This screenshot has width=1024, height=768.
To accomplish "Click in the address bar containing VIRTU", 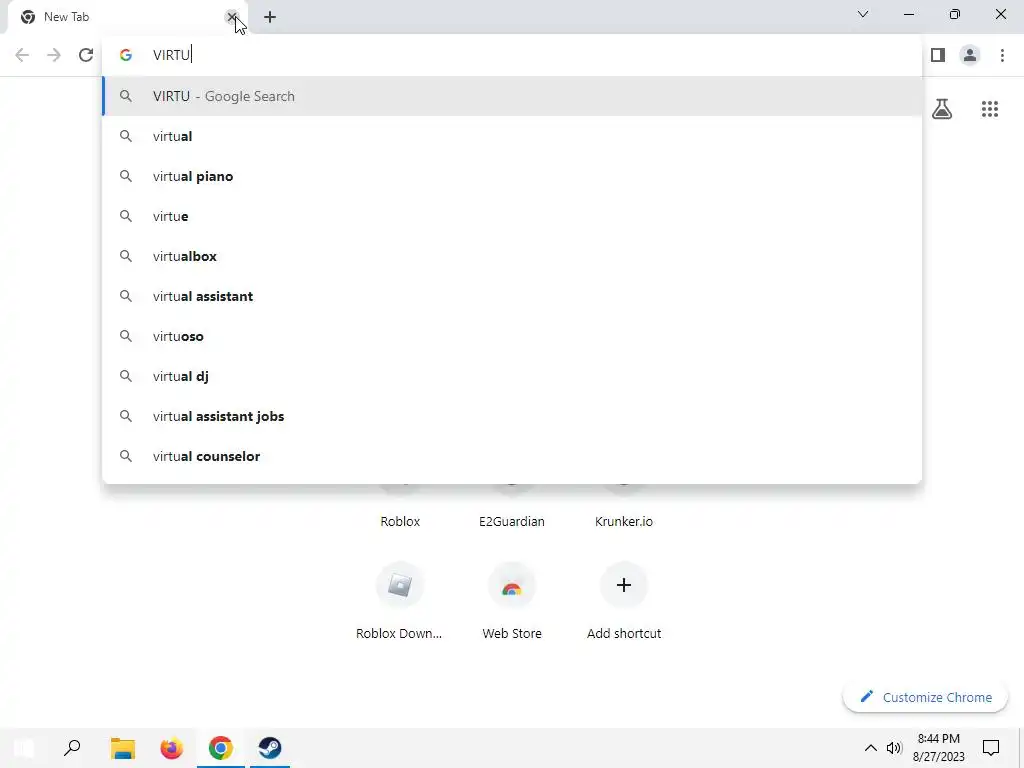I will pyautogui.click(x=512, y=55).
